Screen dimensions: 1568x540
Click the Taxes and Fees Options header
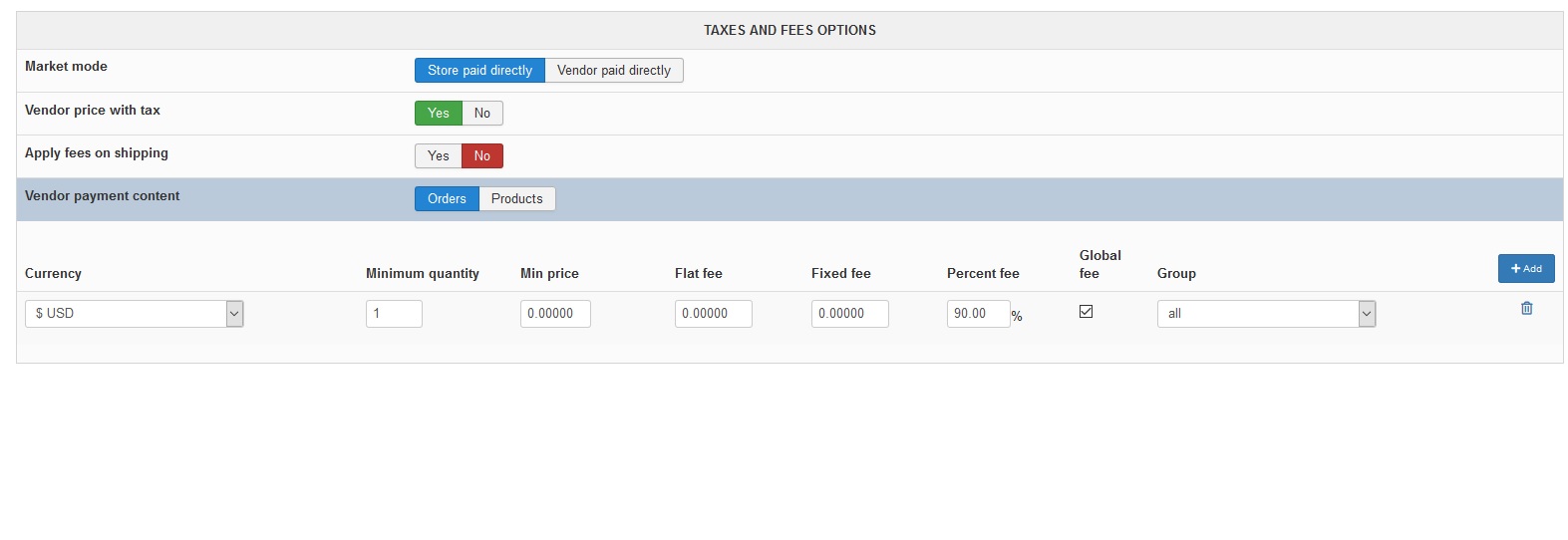789,31
